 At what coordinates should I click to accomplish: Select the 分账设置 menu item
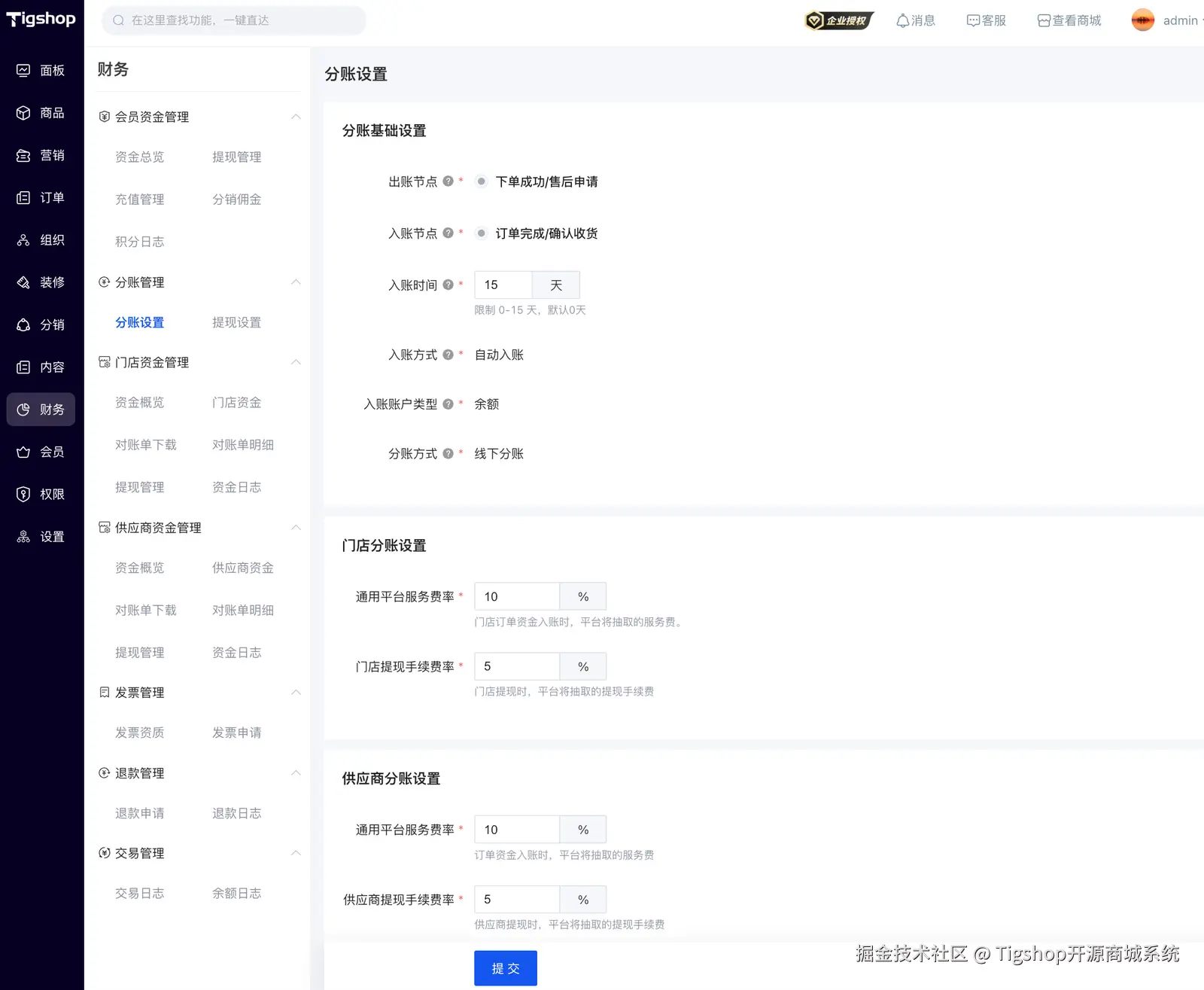click(139, 322)
